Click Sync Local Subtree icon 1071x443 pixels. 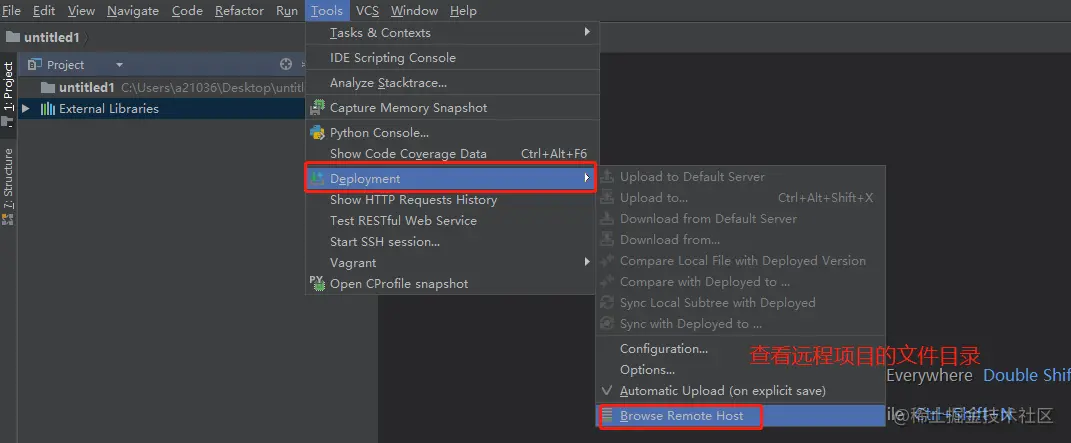(607, 302)
